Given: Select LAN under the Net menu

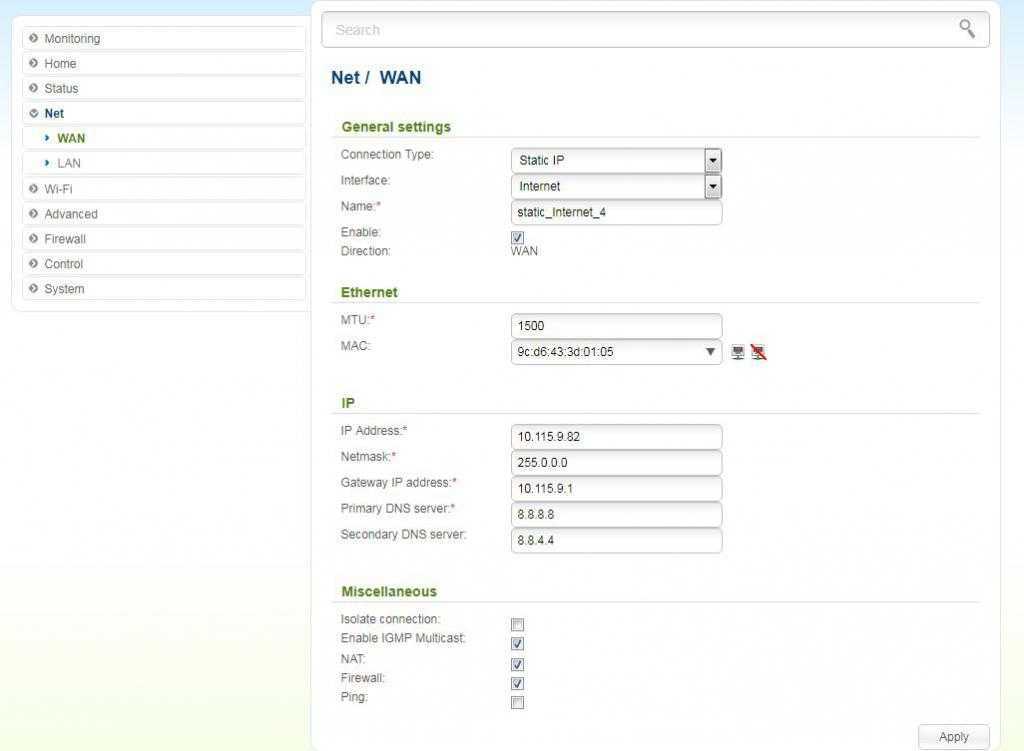Looking at the screenshot, I should point(69,163).
